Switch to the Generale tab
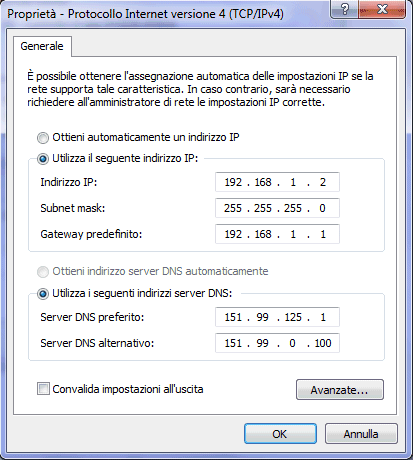Screen dimensions: 413x460 (42, 46)
